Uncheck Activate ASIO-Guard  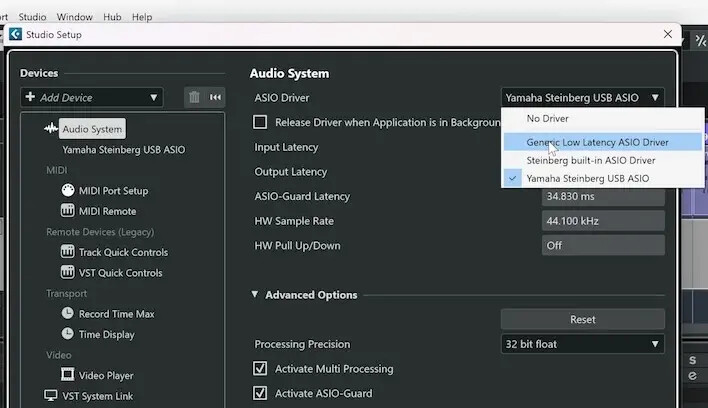[x=260, y=393]
